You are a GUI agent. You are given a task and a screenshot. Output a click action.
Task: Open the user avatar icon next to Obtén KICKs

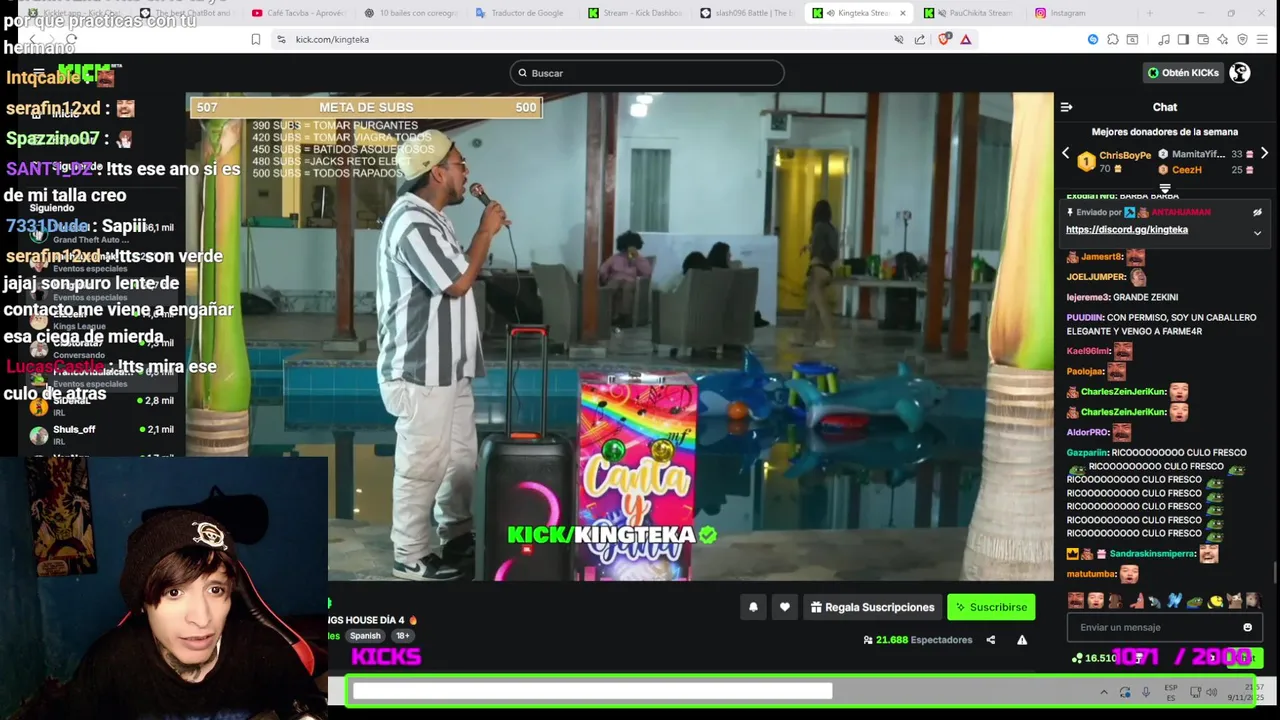coord(1240,72)
